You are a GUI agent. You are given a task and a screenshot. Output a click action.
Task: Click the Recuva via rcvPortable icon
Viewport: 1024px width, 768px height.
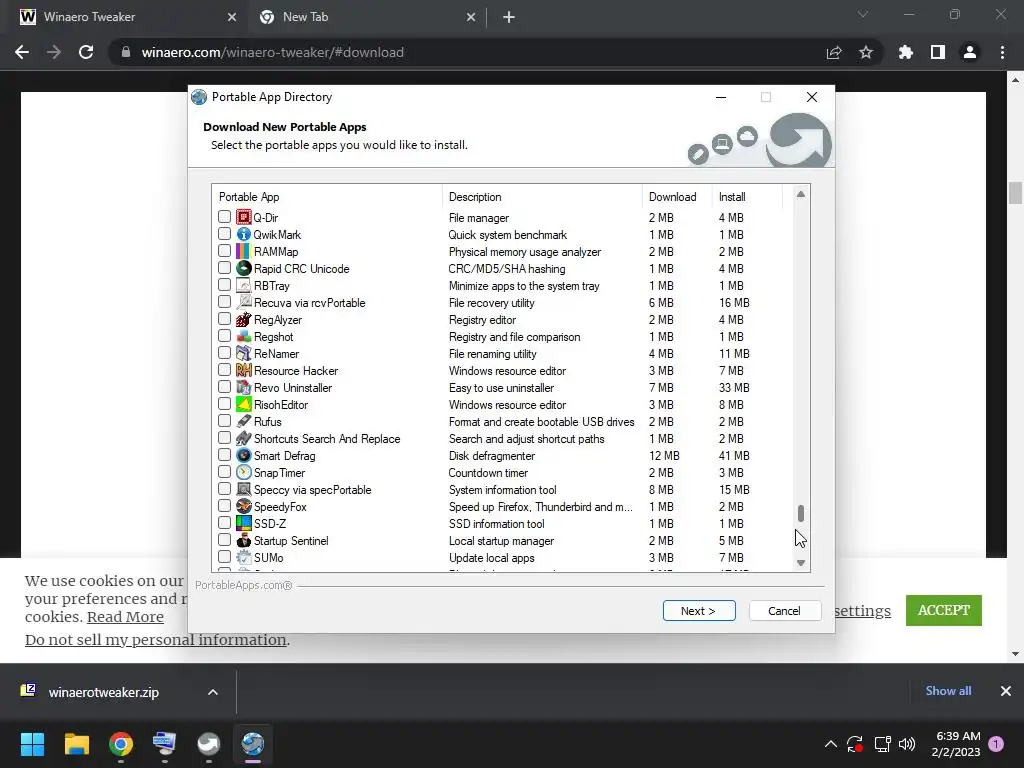click(244, 302)
